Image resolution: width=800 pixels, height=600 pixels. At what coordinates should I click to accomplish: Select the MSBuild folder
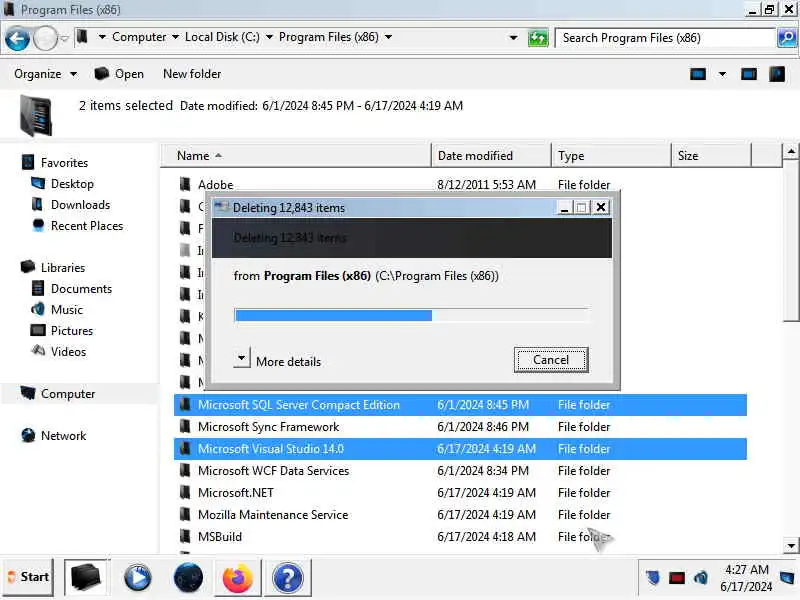[x=460, y=537]
